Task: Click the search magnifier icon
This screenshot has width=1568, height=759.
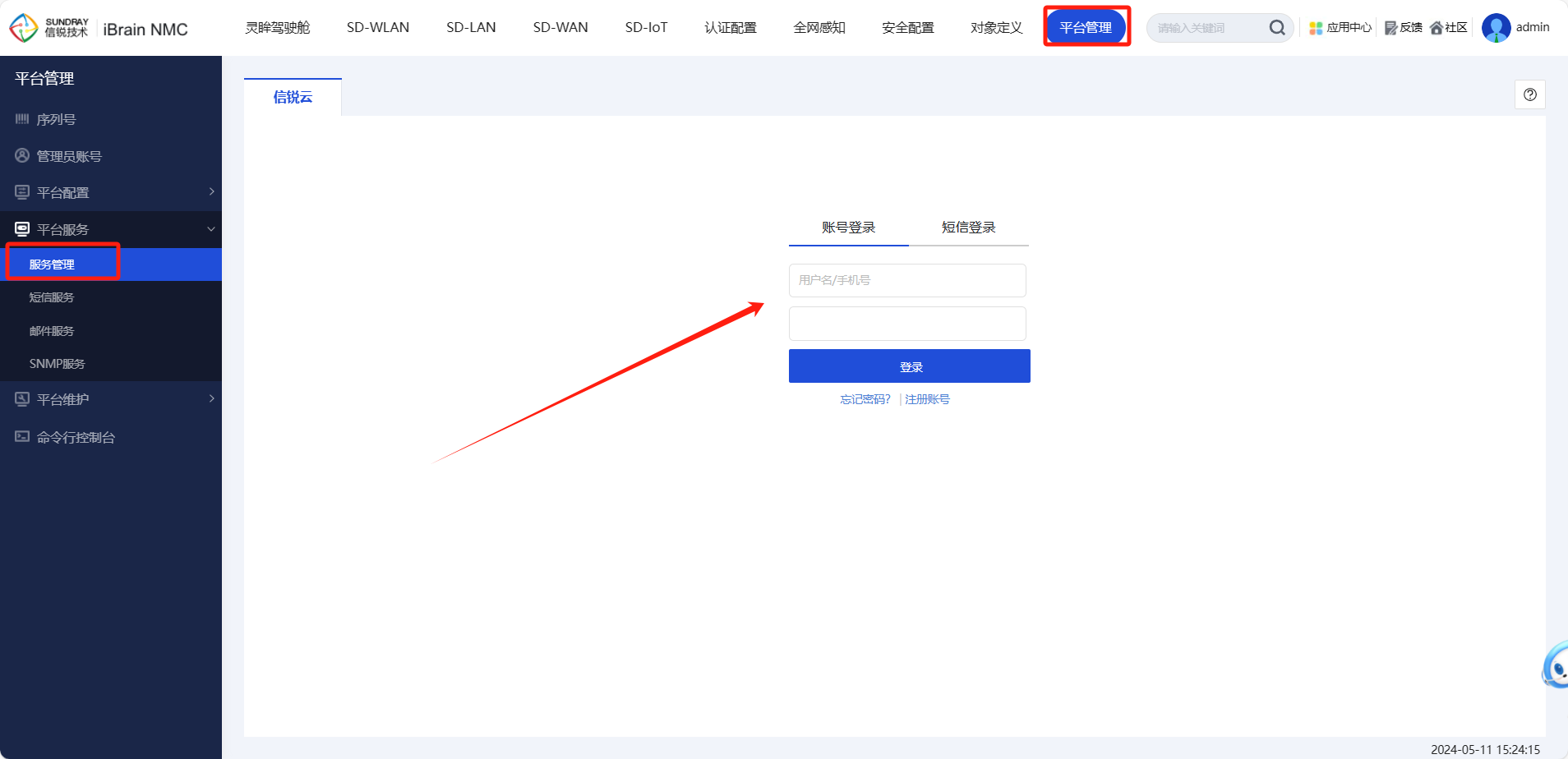Action: tap(1276, 28)
